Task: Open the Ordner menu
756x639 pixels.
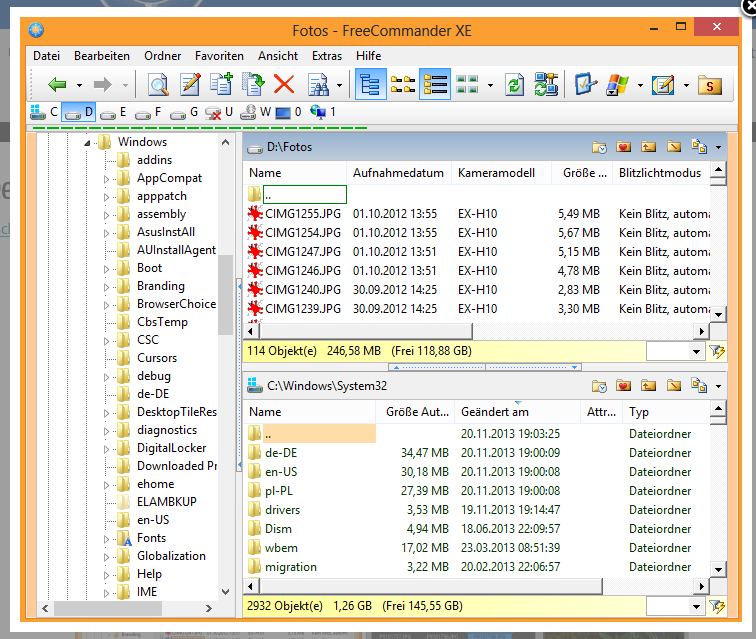Action: coord(162,56)
